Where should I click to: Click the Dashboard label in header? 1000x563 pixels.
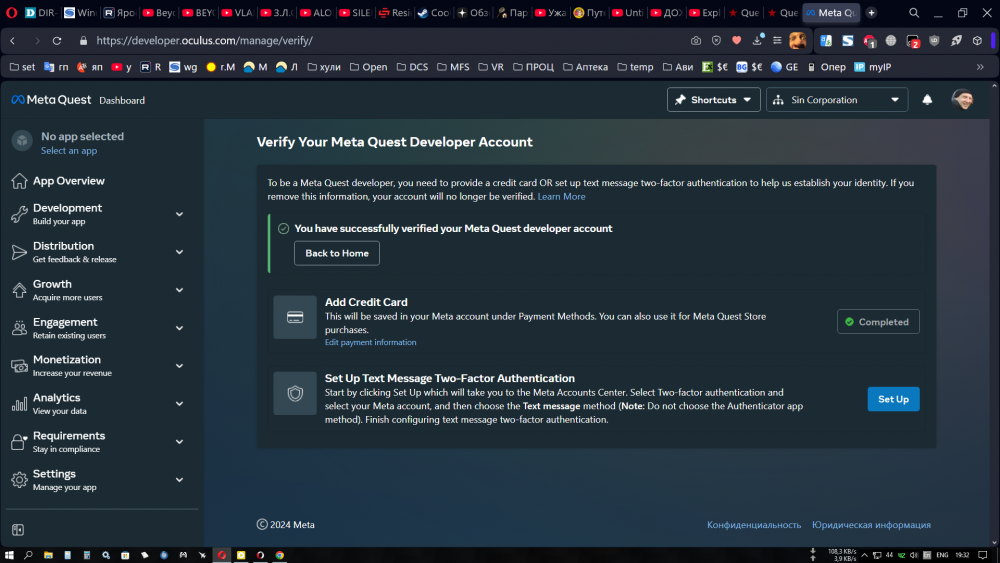[122, 101]
